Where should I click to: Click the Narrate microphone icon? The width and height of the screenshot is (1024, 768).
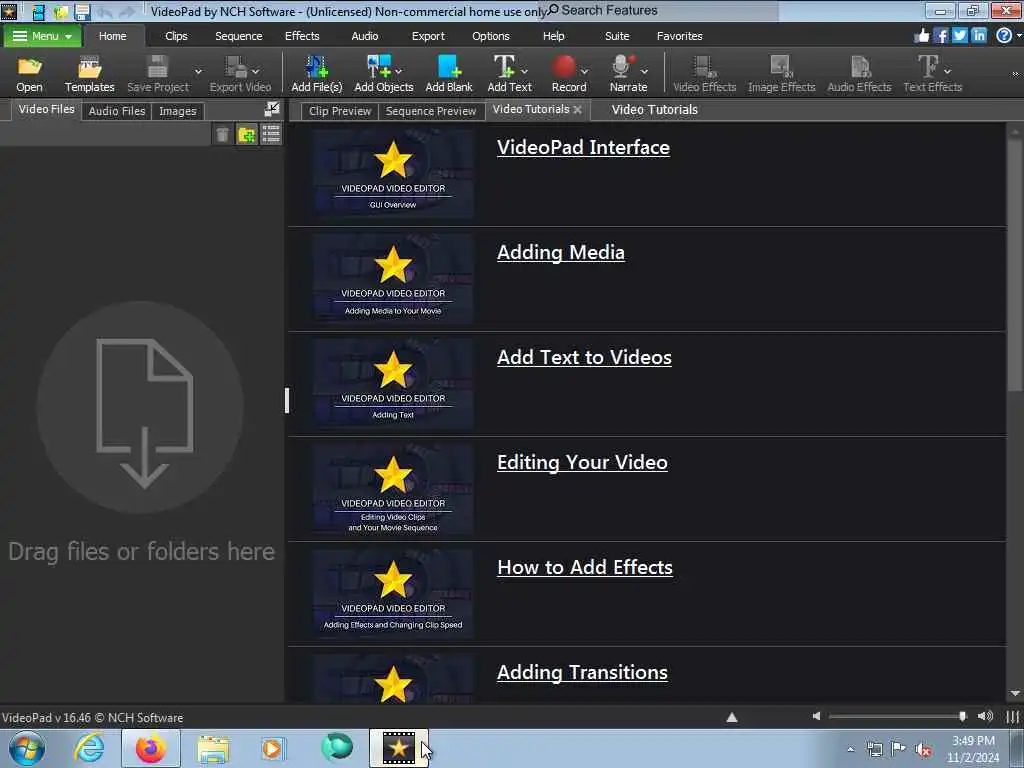(x=623, y=67)
